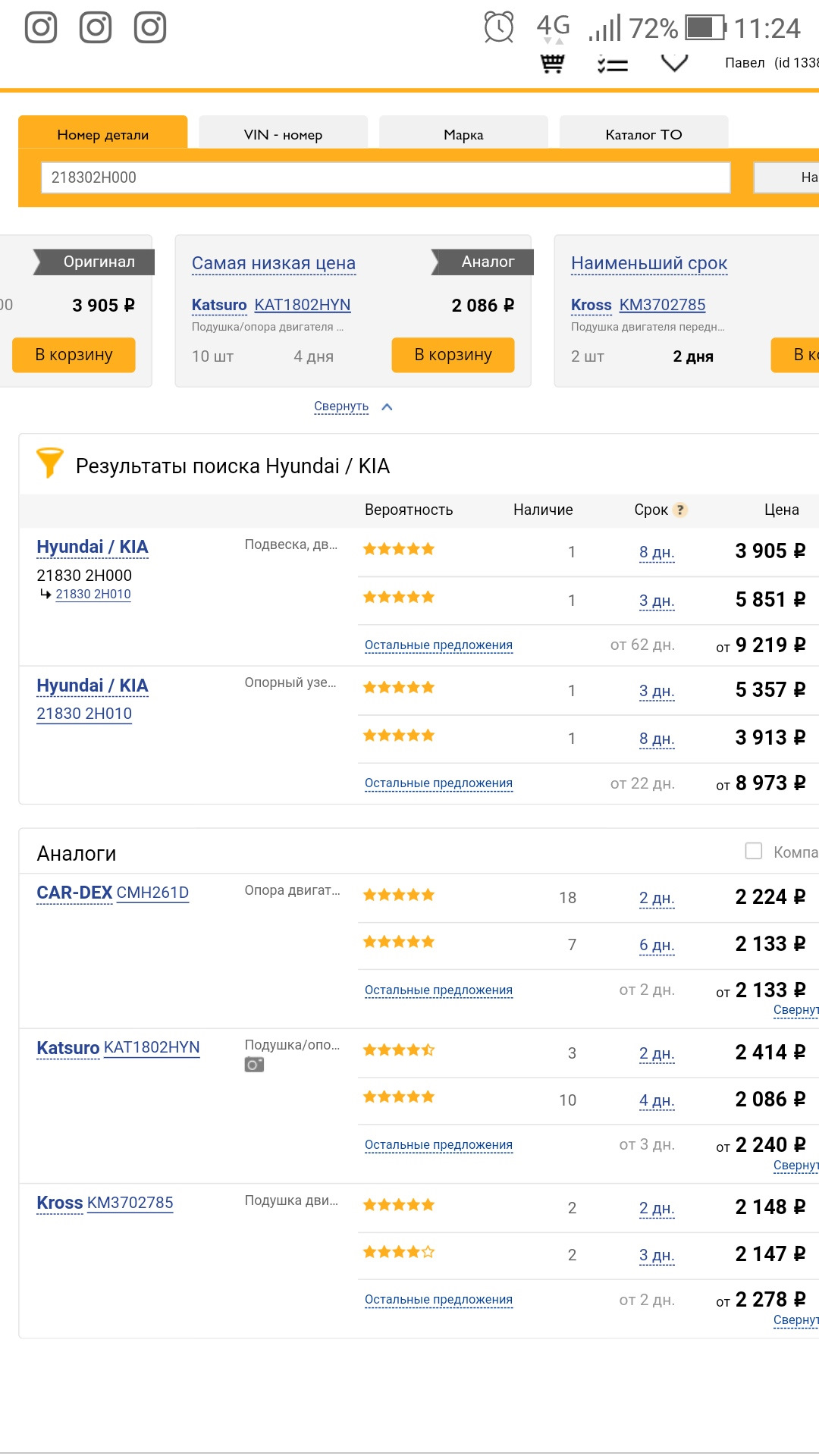The width and height of the screenshot is (819, 1456).
Task: Switch to the Марка tab
Action: point(463,134)
